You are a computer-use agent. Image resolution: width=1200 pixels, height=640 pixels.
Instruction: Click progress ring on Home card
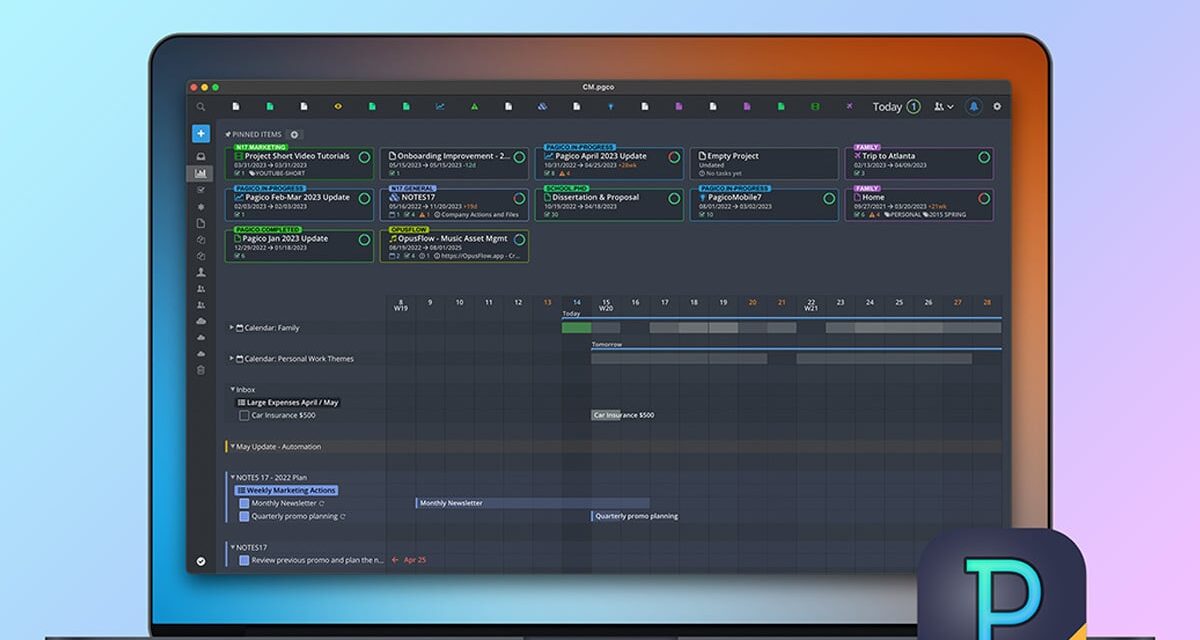(984, 199)
